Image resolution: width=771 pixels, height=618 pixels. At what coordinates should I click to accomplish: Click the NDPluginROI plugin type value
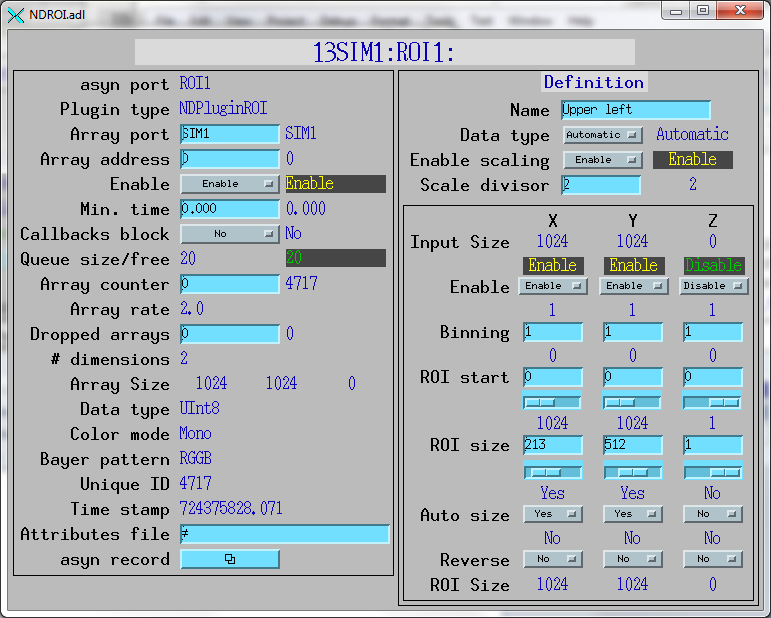click(x=223, y=108)
